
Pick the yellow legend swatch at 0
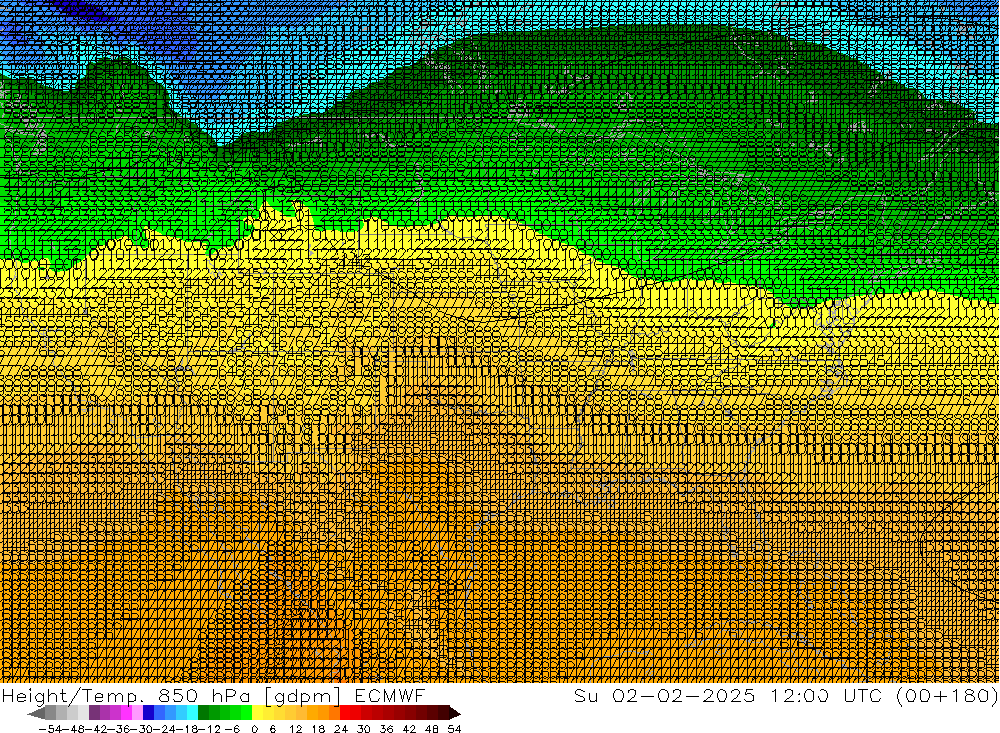coord(258,713)
